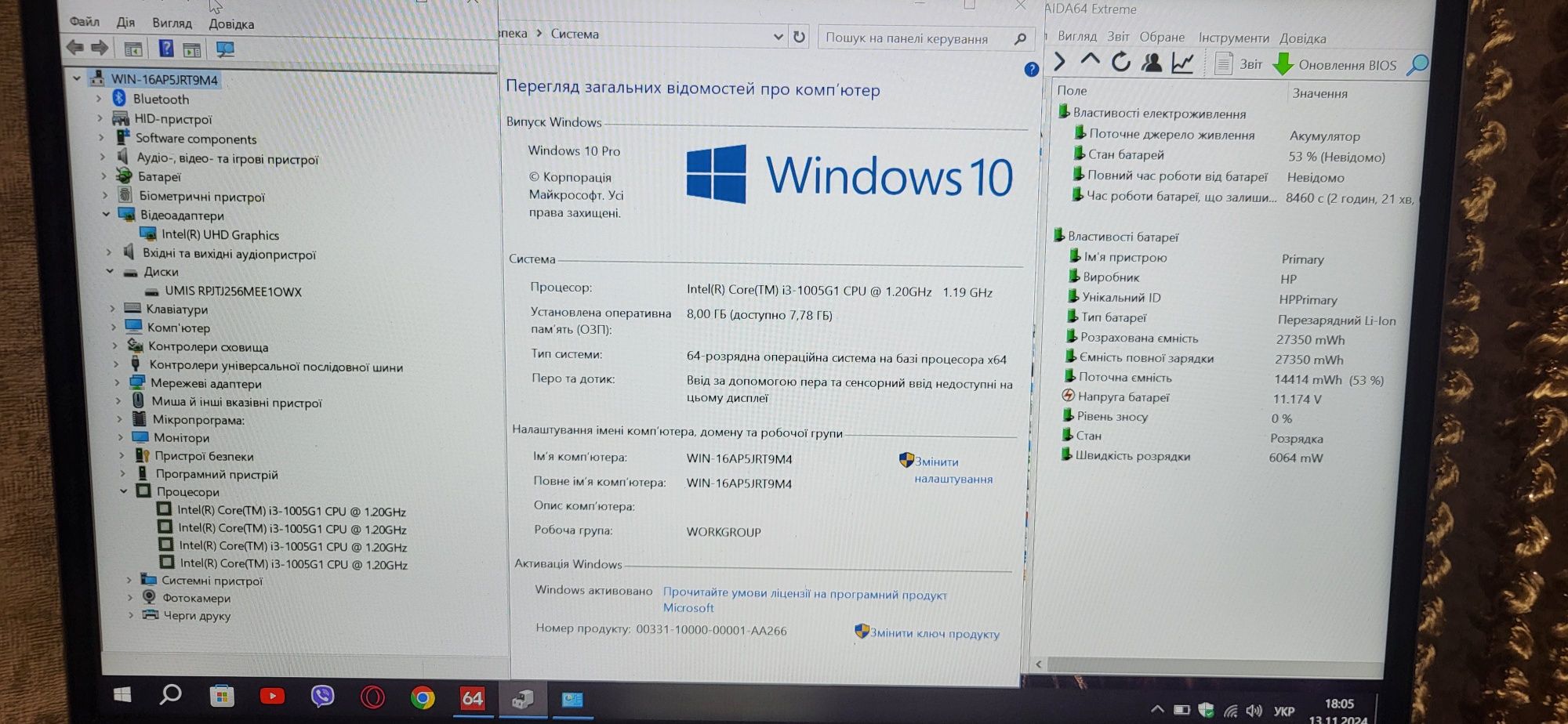
Task: Click the Поле column header in AIDA64
Action: (x=1072, y=90)
